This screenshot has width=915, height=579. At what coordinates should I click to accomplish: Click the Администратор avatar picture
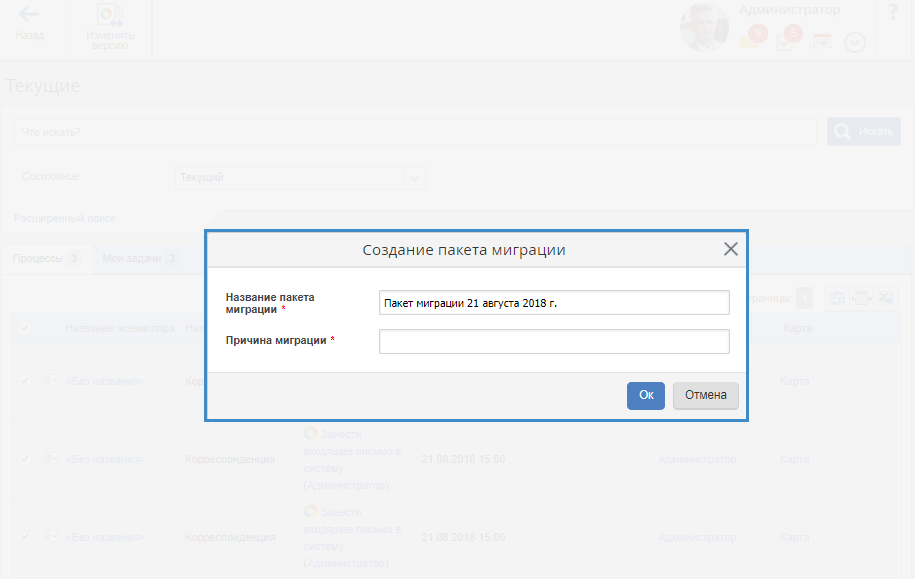click(704, 27)
